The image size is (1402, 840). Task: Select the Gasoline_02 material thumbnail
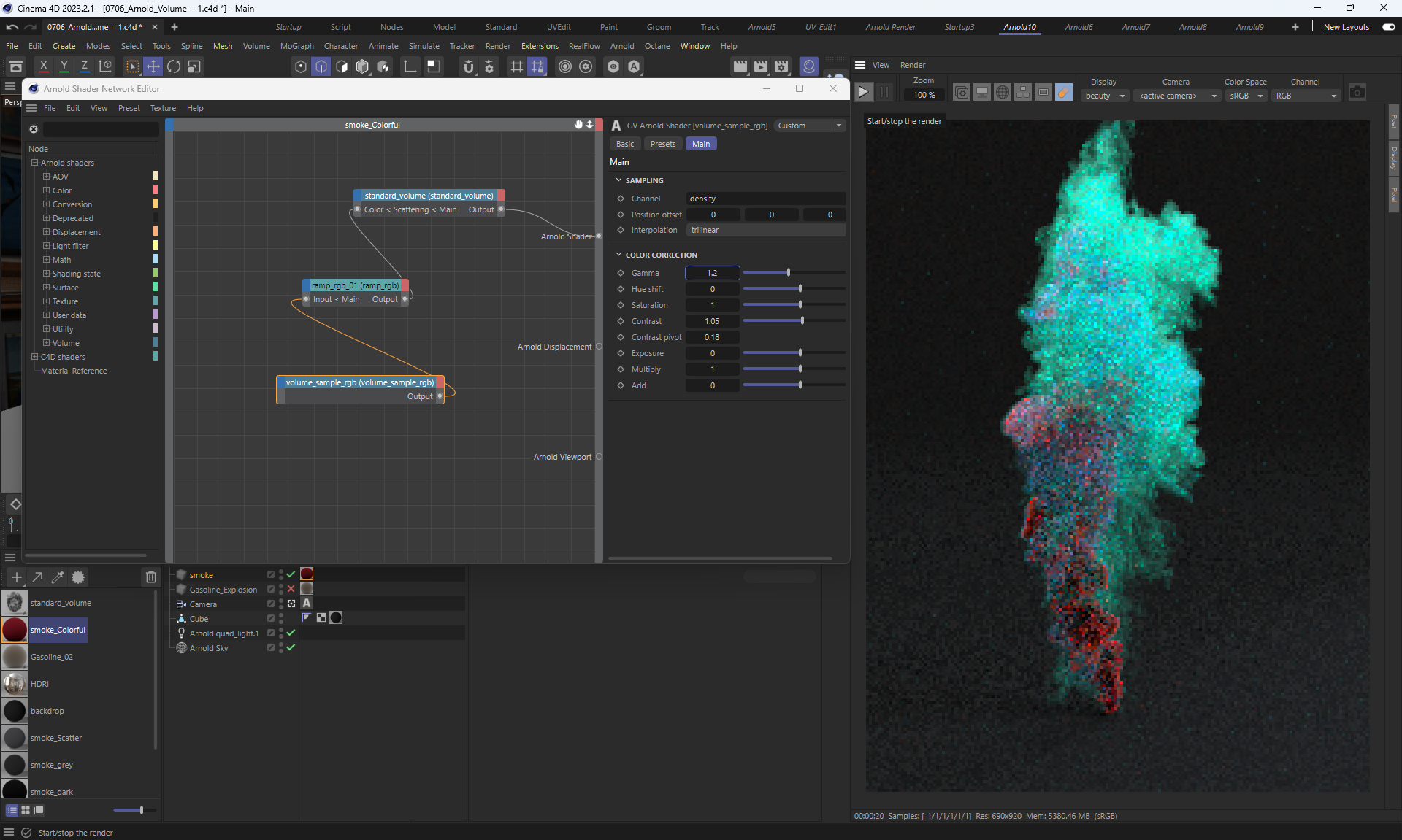(15, 657)
